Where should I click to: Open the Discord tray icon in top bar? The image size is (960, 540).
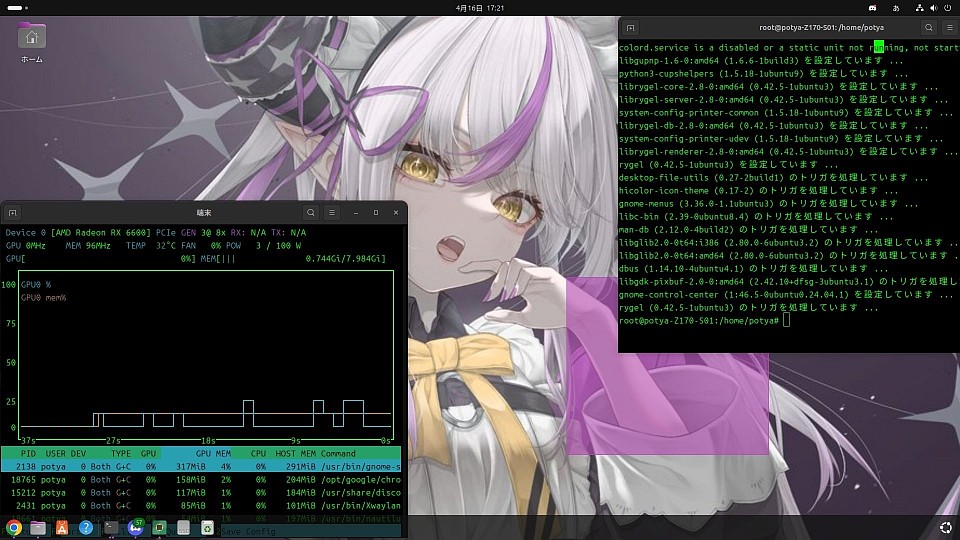pos(872,8)
